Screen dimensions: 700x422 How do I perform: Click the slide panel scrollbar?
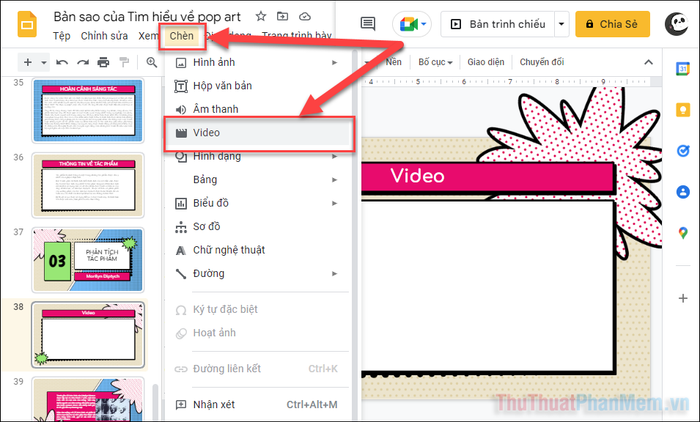155,402
